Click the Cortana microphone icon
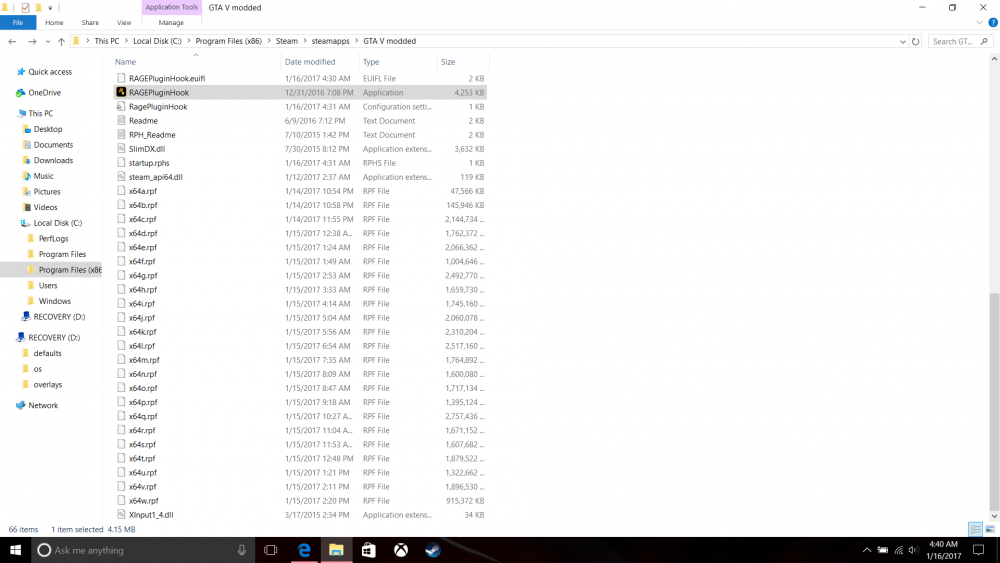 coord(242,550)
